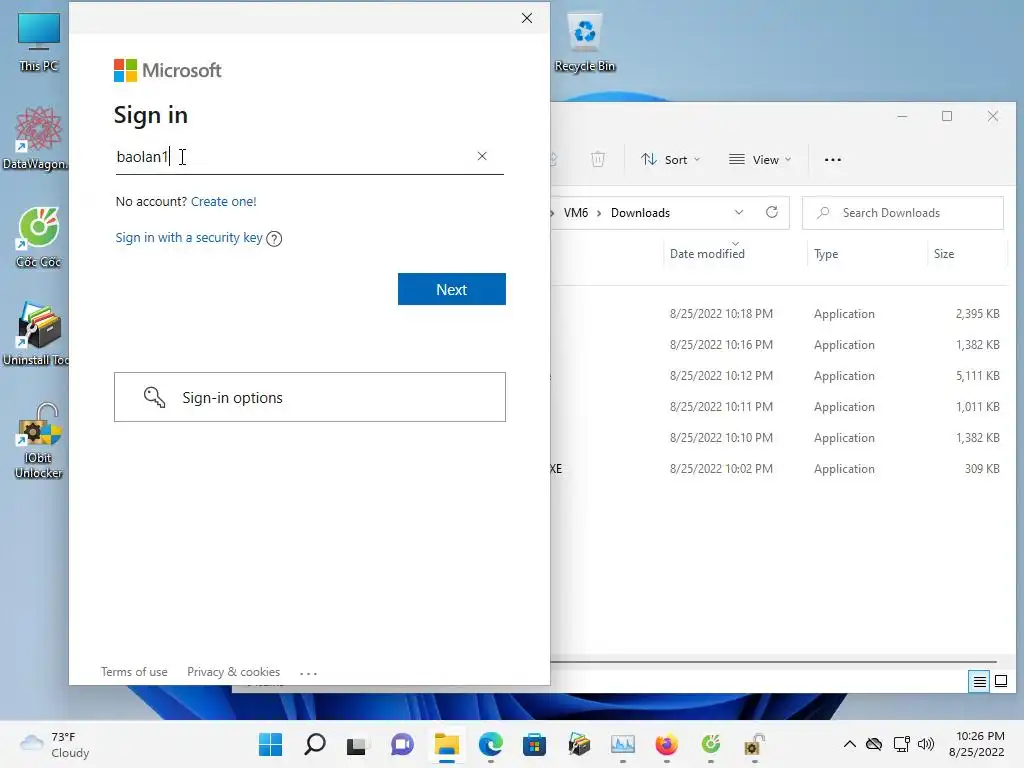Open IObit Unlocker from taskbar
Viewport: 1024px width, 768px height.
pyautogui.click(x=754, y=744)
